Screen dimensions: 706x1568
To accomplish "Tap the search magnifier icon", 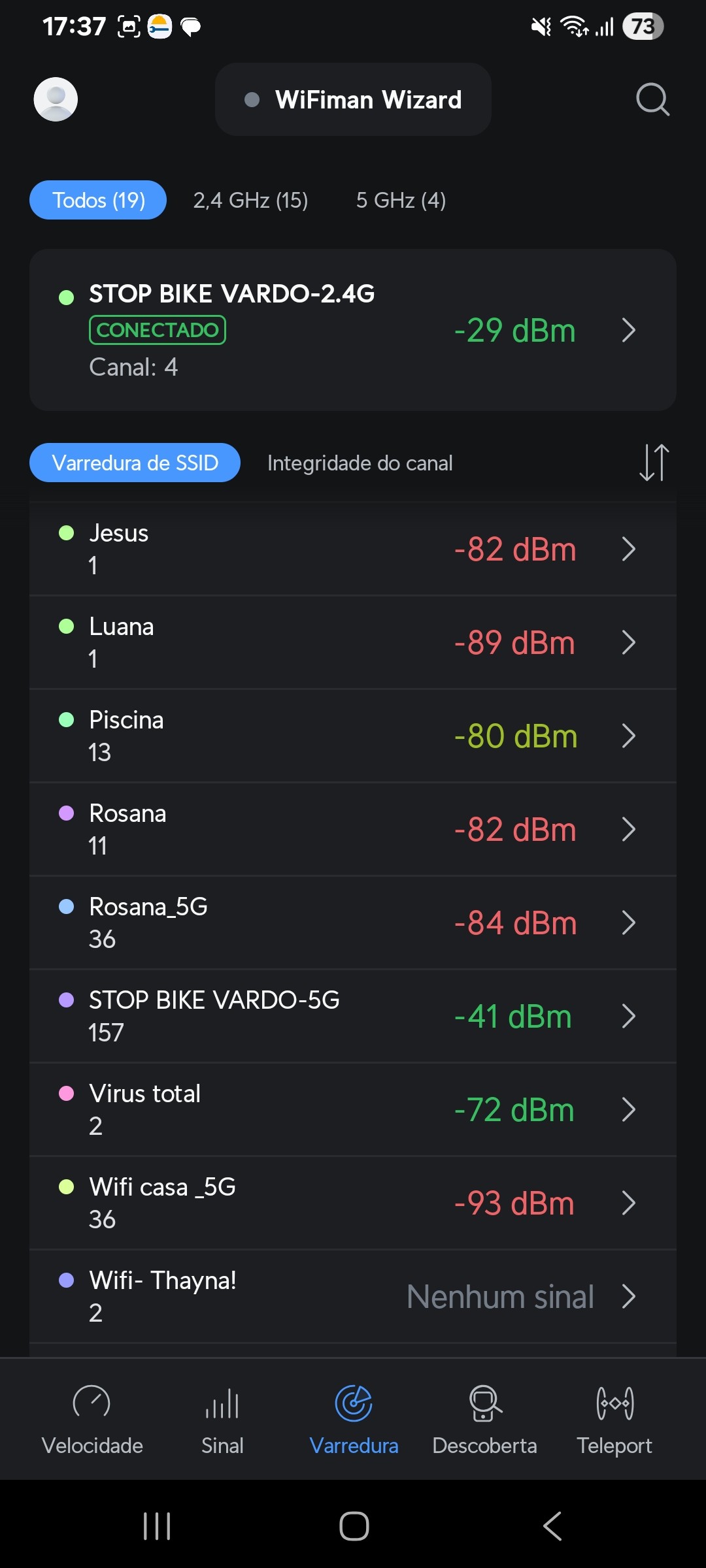I will (652, 99).
